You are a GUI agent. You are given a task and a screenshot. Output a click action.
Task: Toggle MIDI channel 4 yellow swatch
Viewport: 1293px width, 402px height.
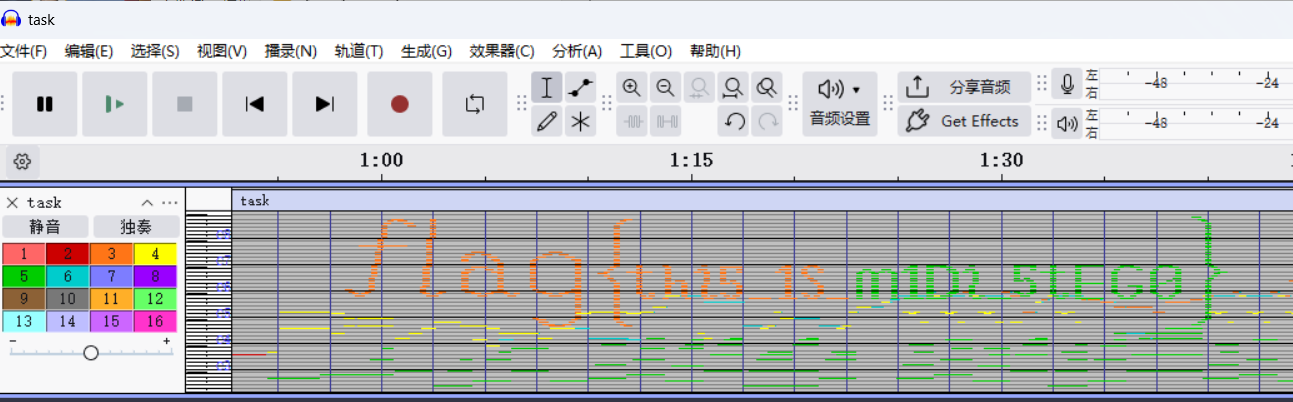155,253
